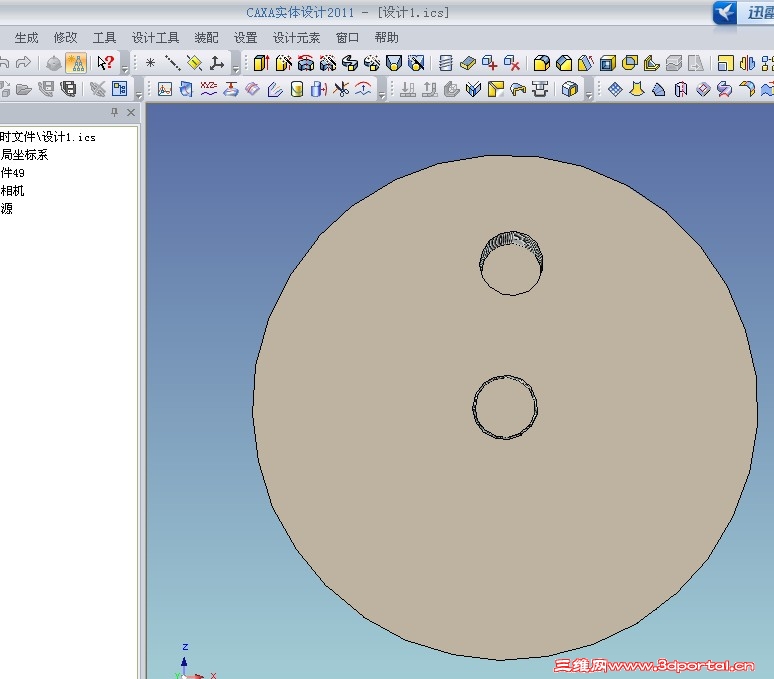Select the Sweep feature icon

pos(350,63)
